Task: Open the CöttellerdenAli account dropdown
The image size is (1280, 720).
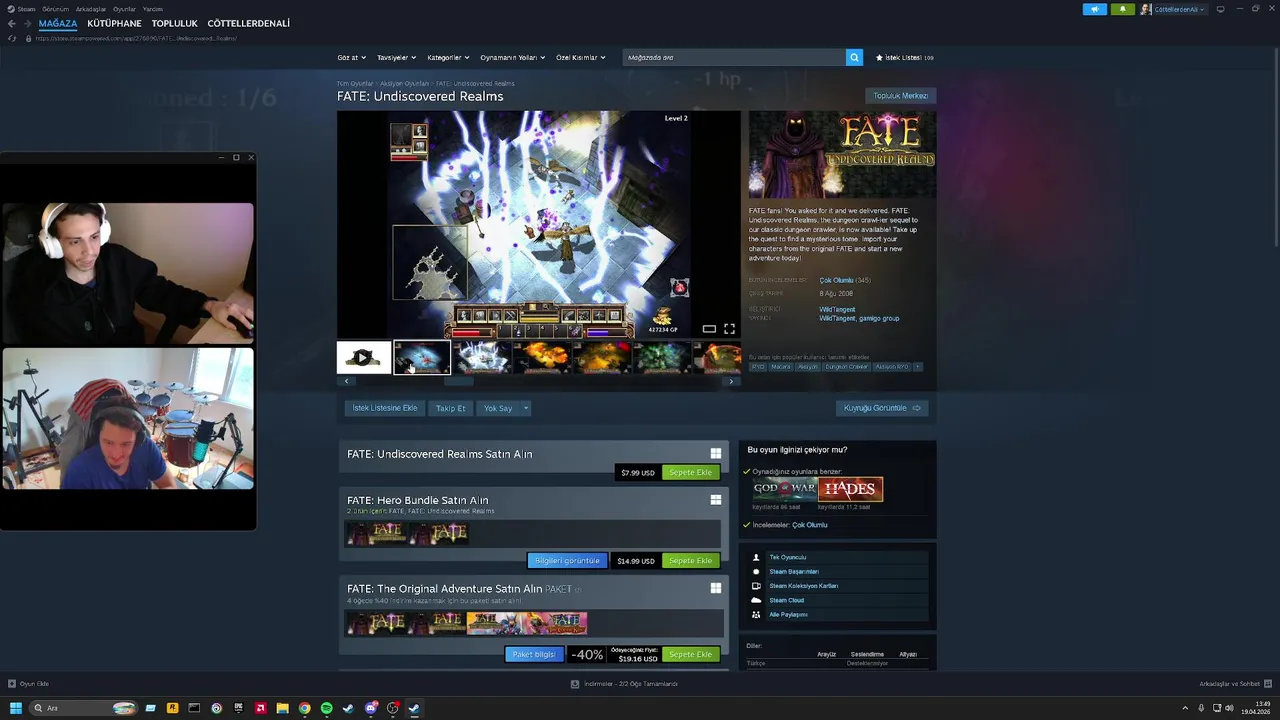Action: (x=1180, y=9)
